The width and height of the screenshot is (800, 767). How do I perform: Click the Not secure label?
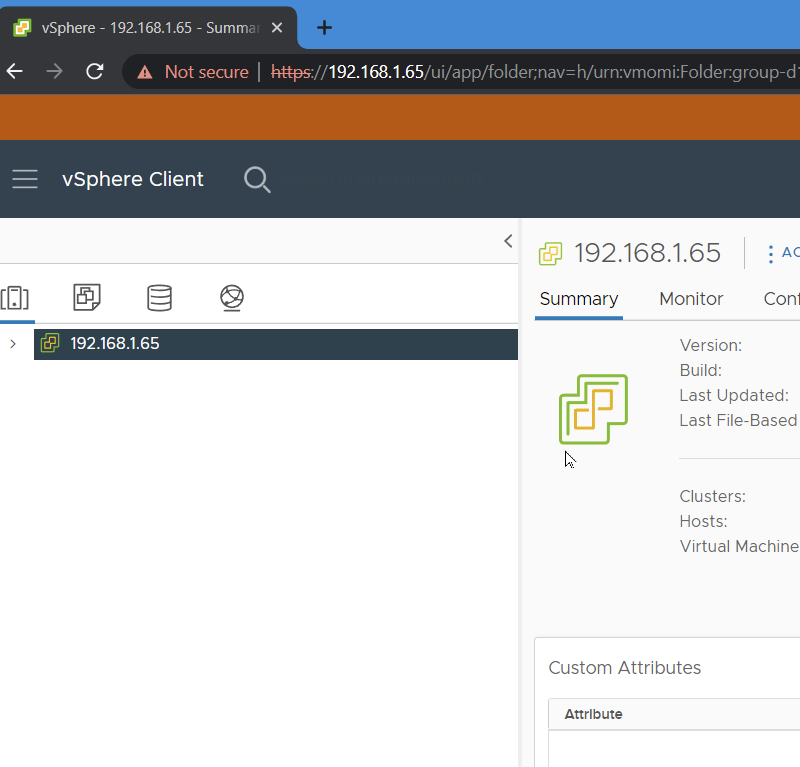click(x=207, y=72)
